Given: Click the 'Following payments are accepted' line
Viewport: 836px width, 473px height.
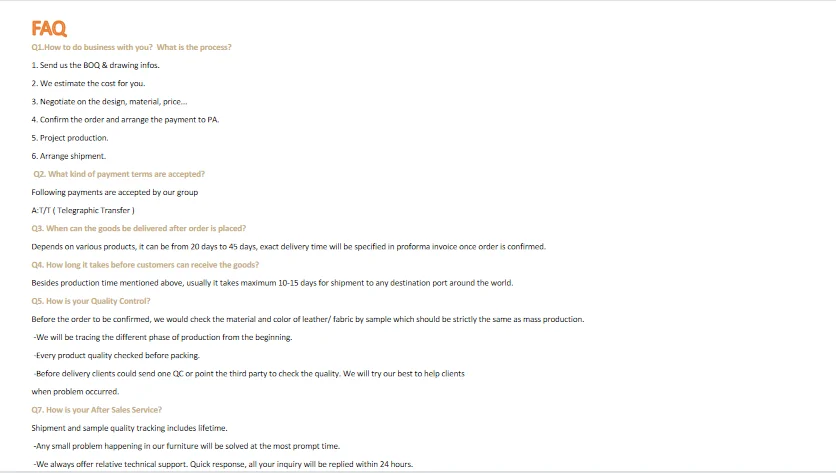Looking at the screenshot, I should [115, 192].
